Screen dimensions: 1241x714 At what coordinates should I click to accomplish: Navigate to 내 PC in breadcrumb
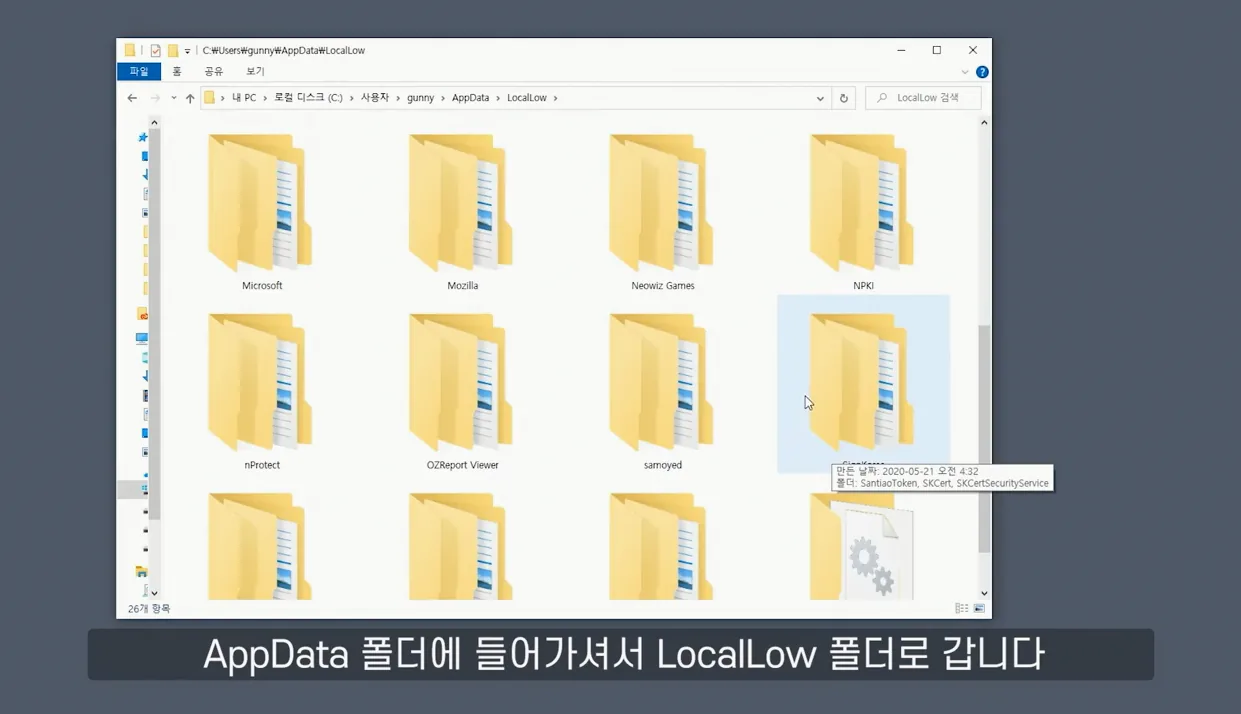pyautogui.click(x=244, y=98)
